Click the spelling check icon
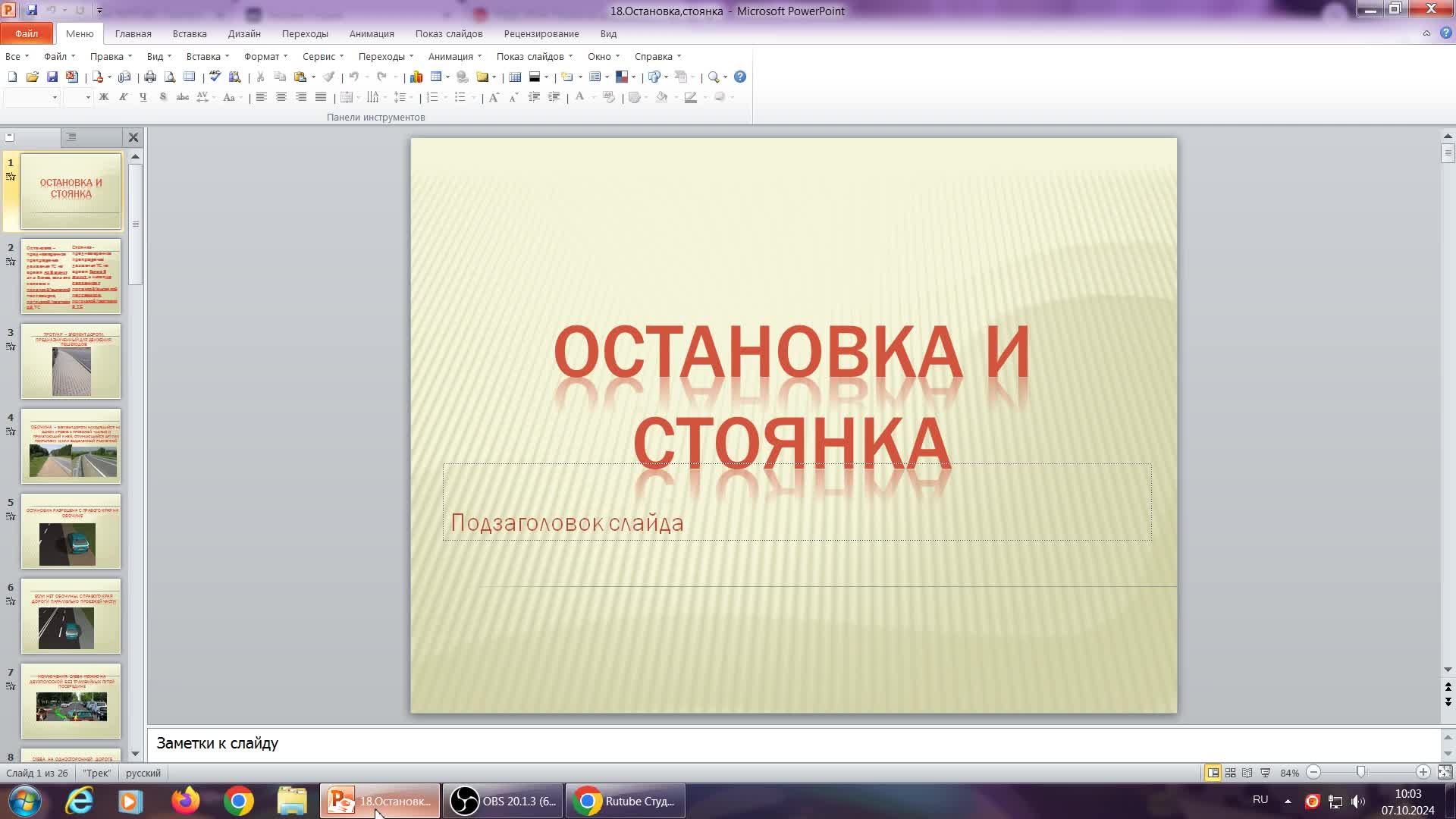 click(x=215, y=77)
